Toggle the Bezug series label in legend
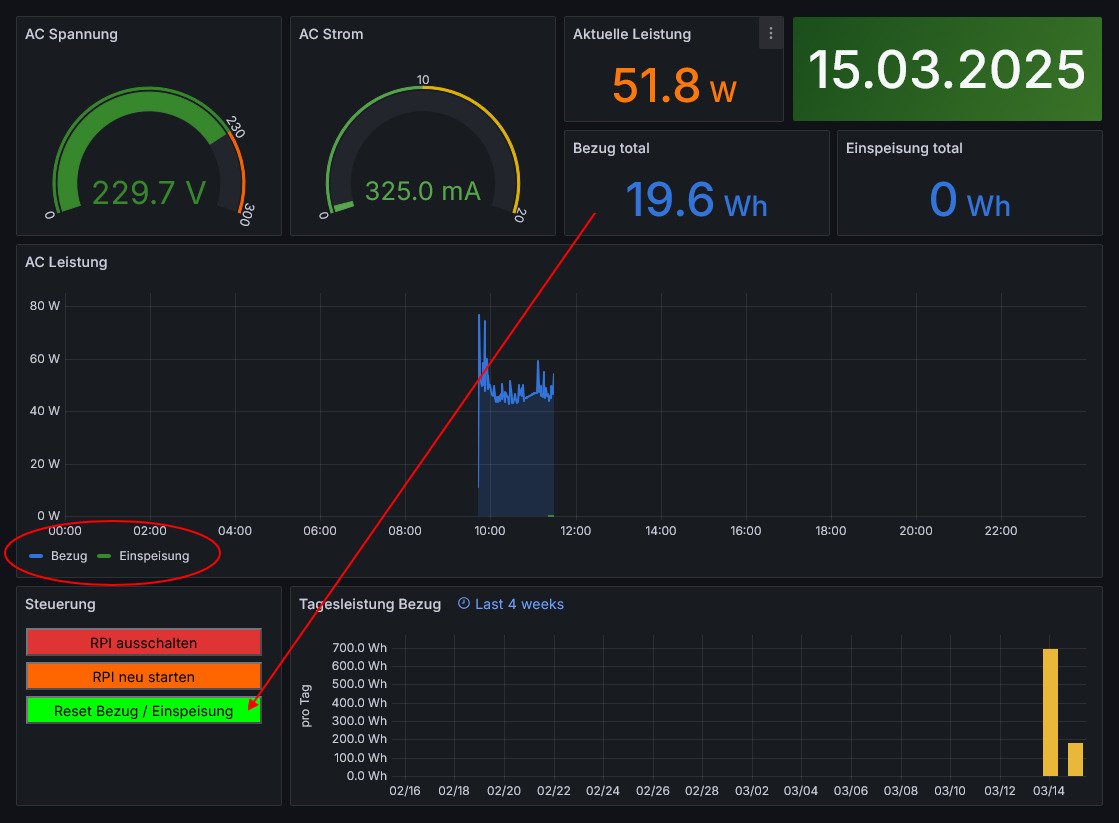This screenshot has width=1119, height=823. tap(69, 556)
